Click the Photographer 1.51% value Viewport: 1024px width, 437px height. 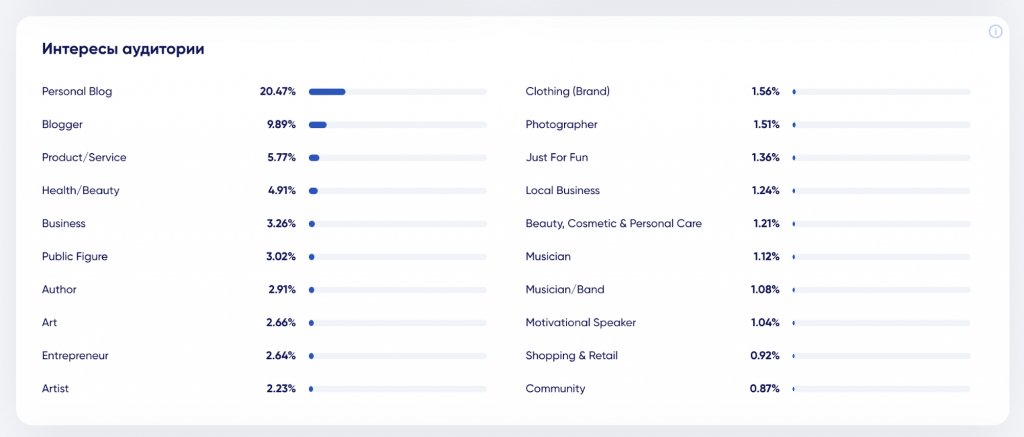[x=765, y=125]
